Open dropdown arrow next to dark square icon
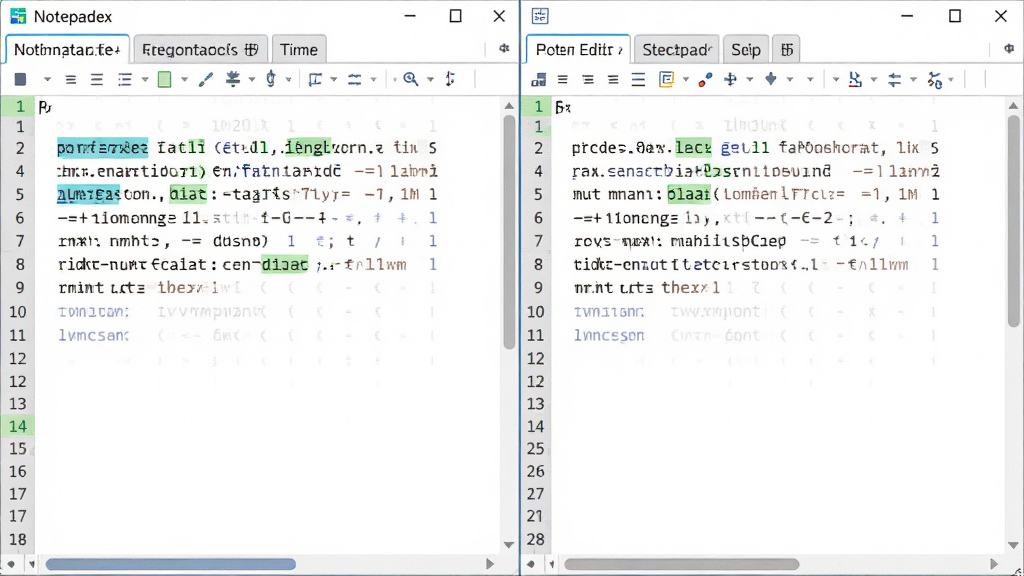1024x576 pixels. pyautogui.click(x=47, y=80)
